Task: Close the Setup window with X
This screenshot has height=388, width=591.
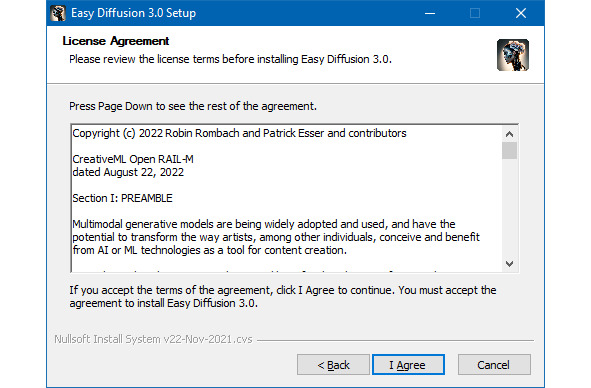Action: pos(521,13)
